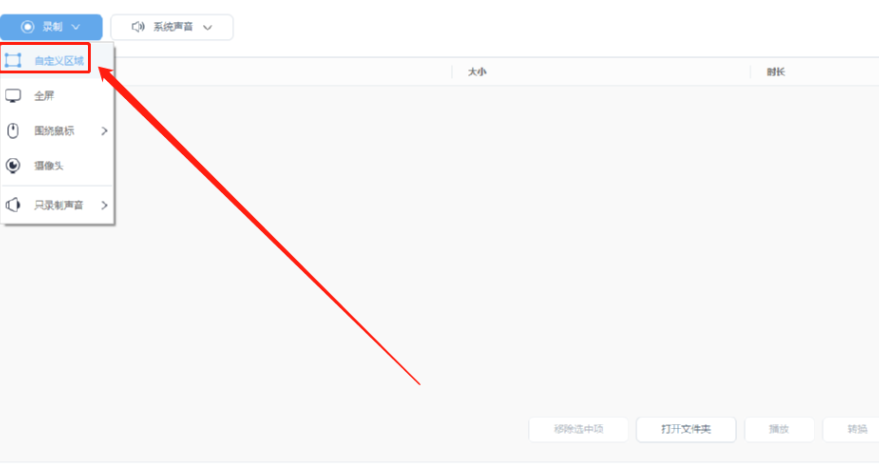Click the 移除选中项 button
This screenshot has width=879, height=466.
tap(579, 429)
